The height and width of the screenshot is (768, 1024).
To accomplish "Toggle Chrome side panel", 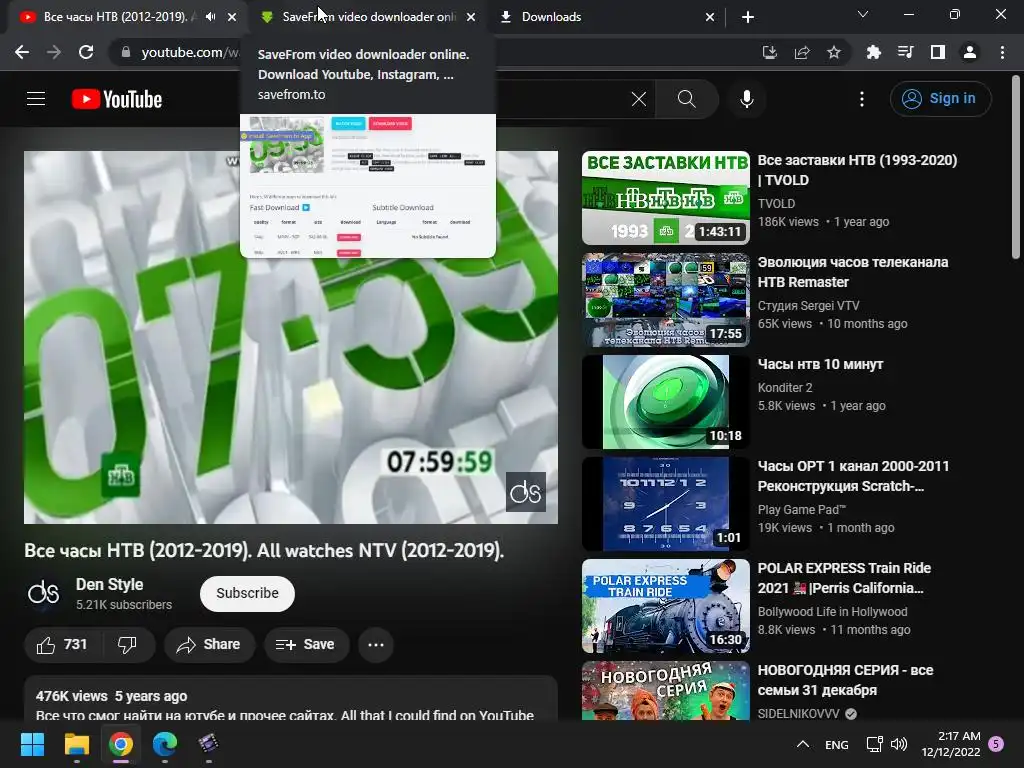I will point(938,52).
